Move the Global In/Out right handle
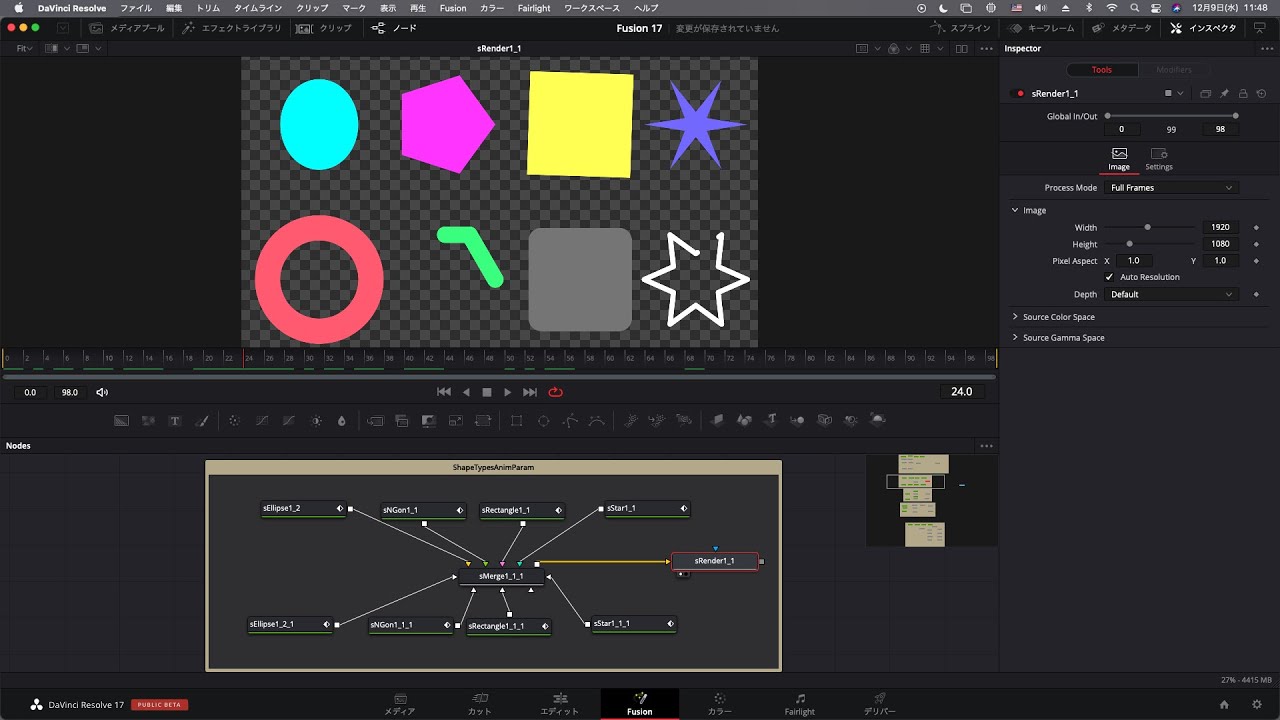 point(1236,116)
